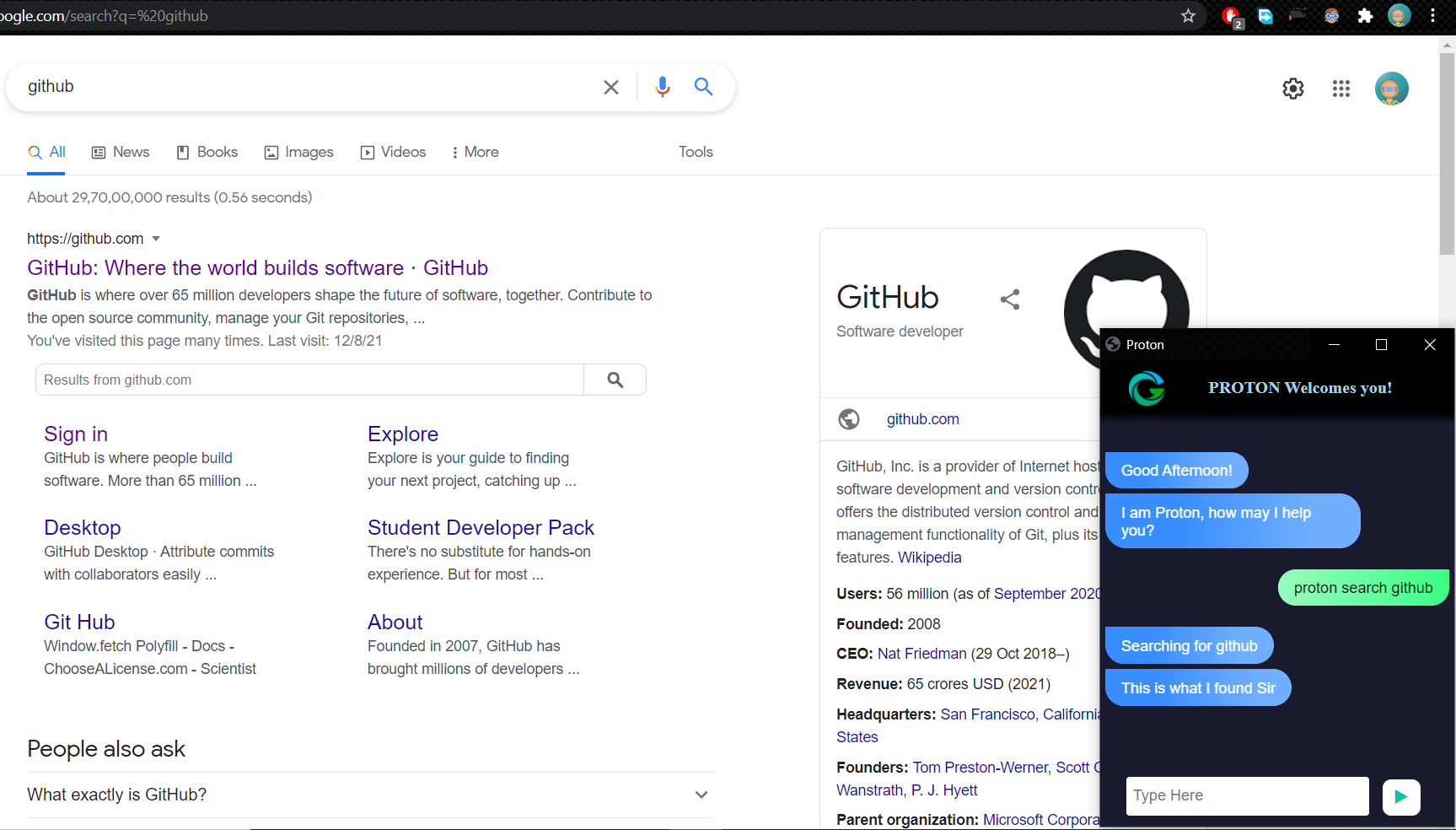1456x830 pixels.
Task: Open Chrome three-dot menu
Action: (x=1432, y=16)
